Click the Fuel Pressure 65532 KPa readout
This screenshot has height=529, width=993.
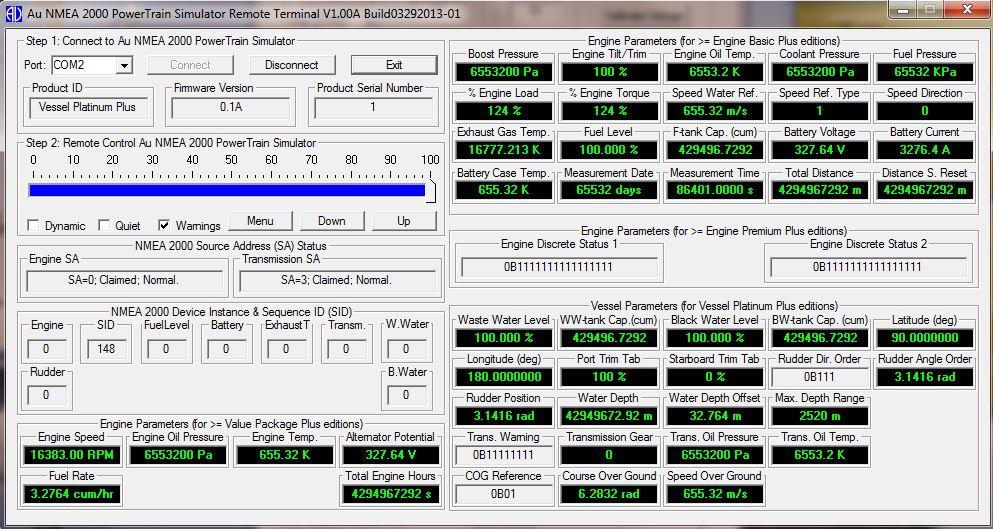(924, 72)
